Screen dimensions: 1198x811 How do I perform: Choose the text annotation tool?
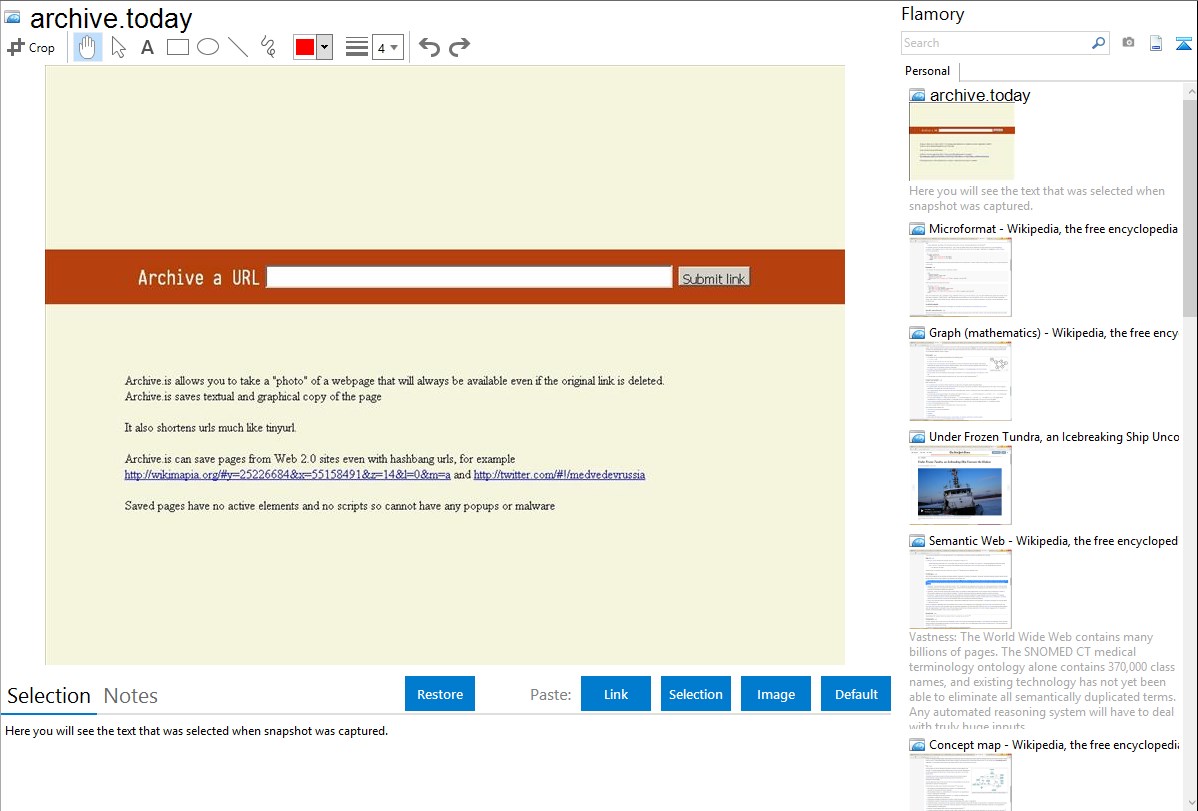[x=147, y=47]
